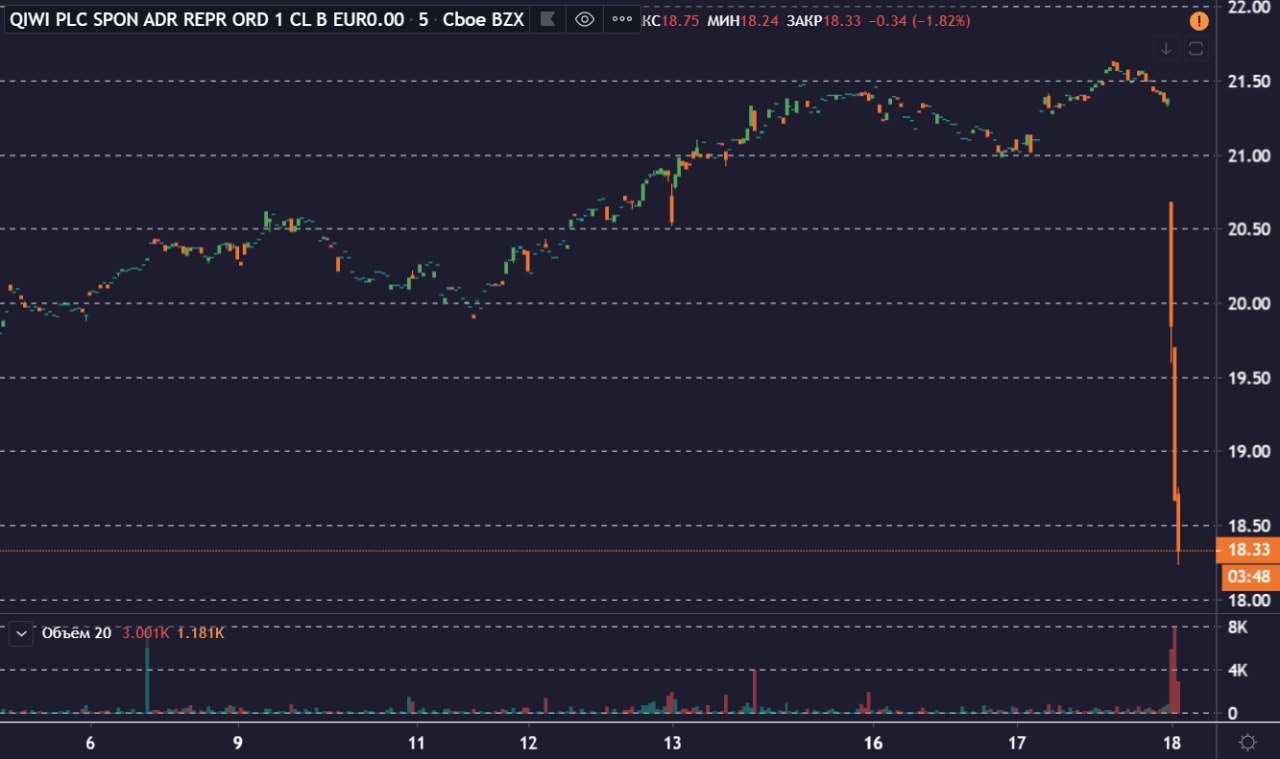Click the −0.34 (−1.82%) change value

917,20
